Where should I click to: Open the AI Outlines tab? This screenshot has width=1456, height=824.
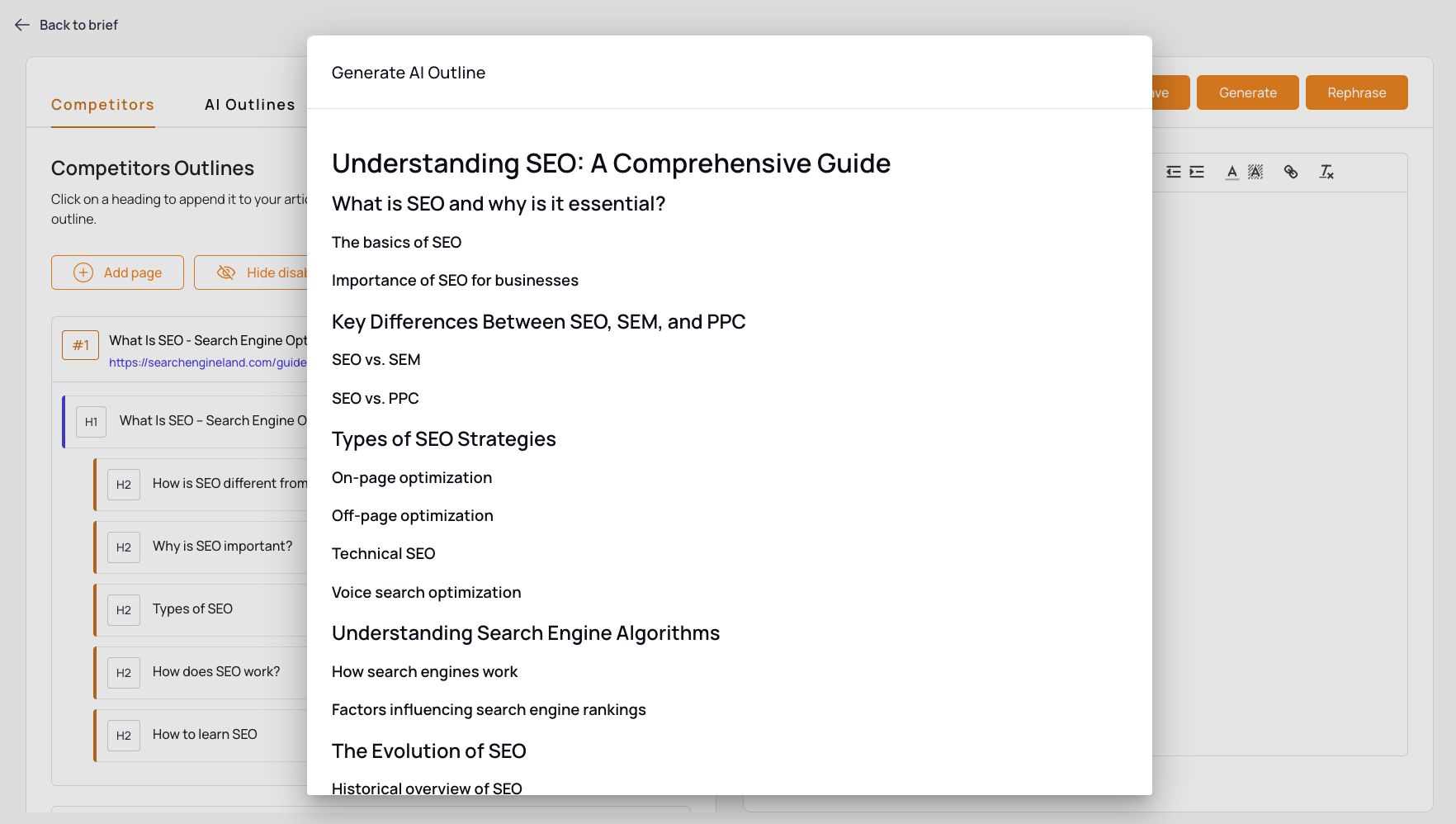(249, 105)
